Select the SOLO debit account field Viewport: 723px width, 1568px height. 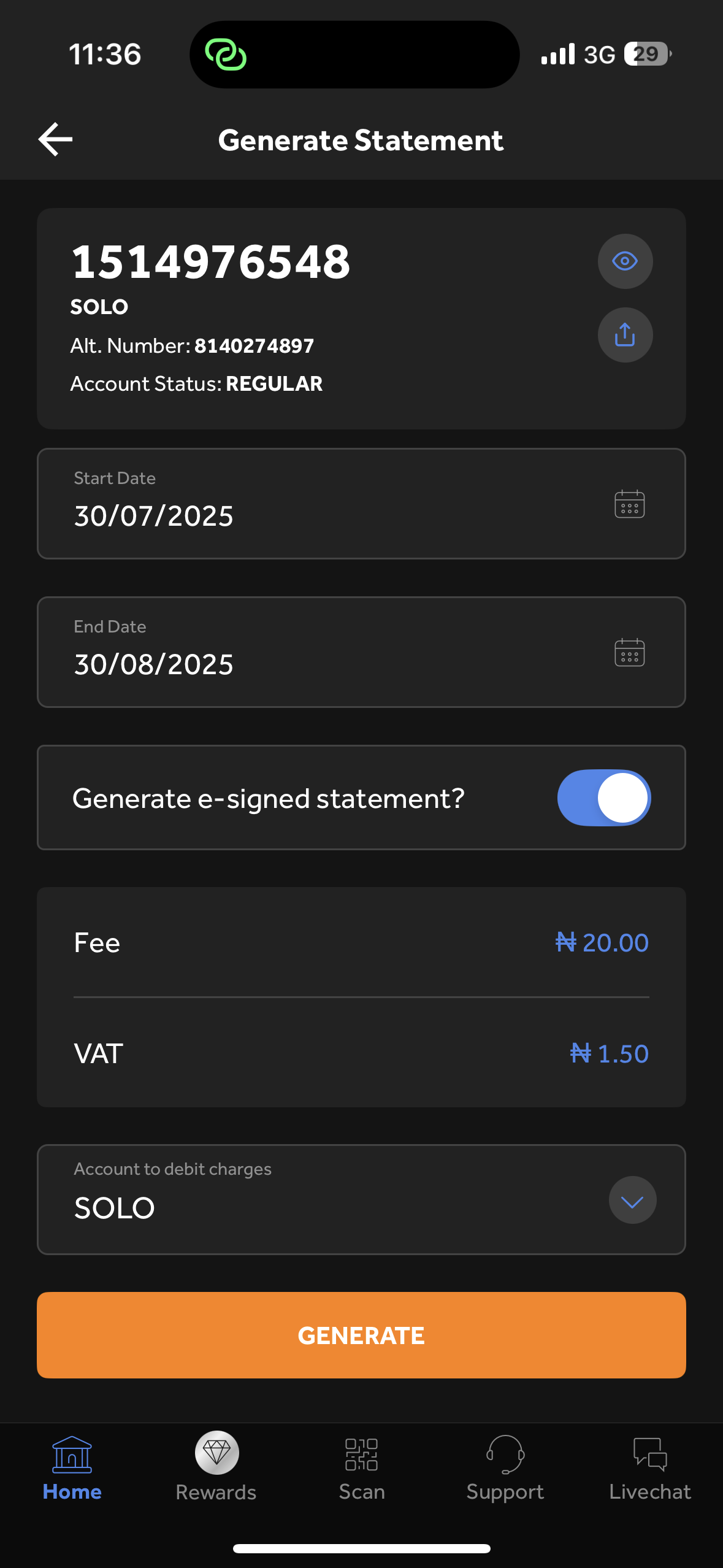(x=115, y=1208)
